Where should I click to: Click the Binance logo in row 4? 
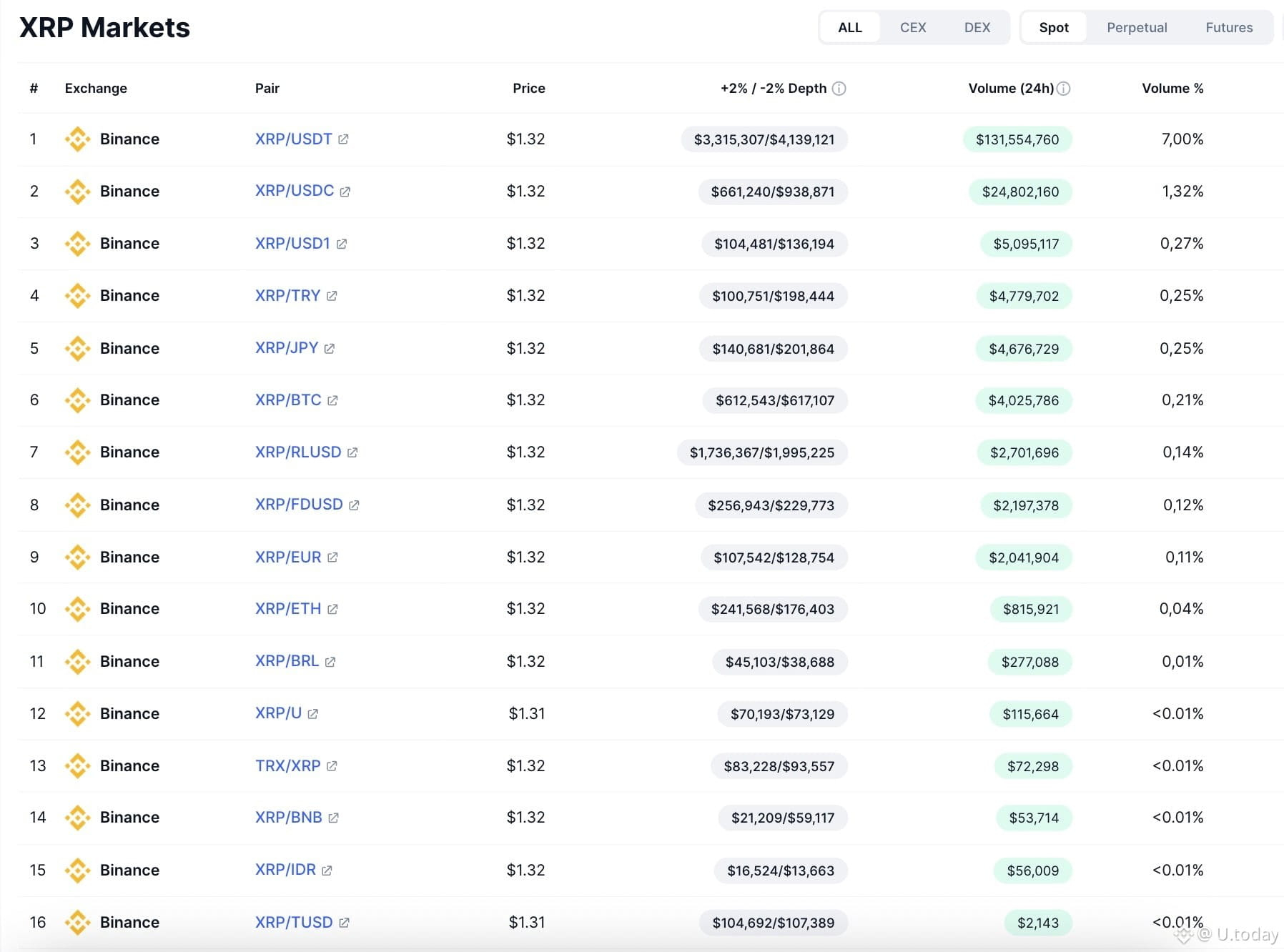[x=77, y=296]
